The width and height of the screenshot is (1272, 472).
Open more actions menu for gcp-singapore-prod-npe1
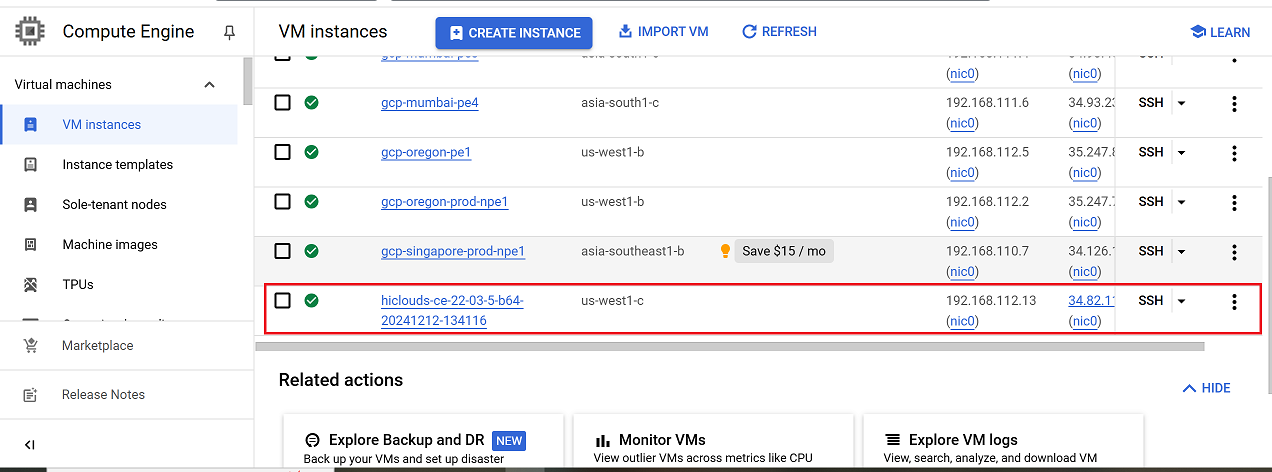click(1234, 252)
